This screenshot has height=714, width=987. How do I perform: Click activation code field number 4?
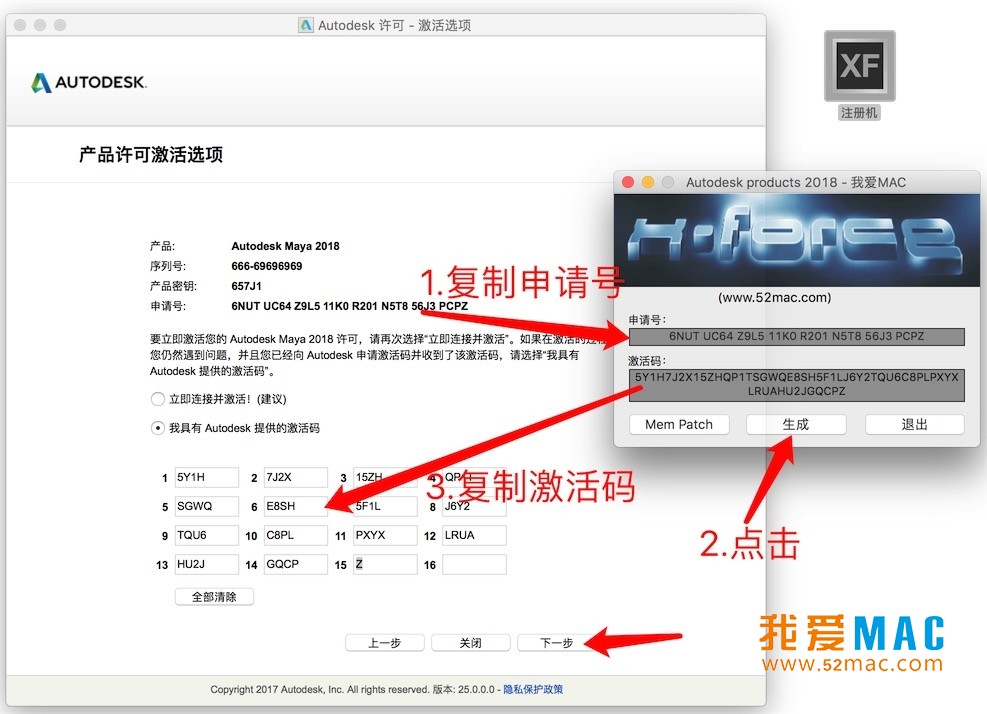click(474, 477)
